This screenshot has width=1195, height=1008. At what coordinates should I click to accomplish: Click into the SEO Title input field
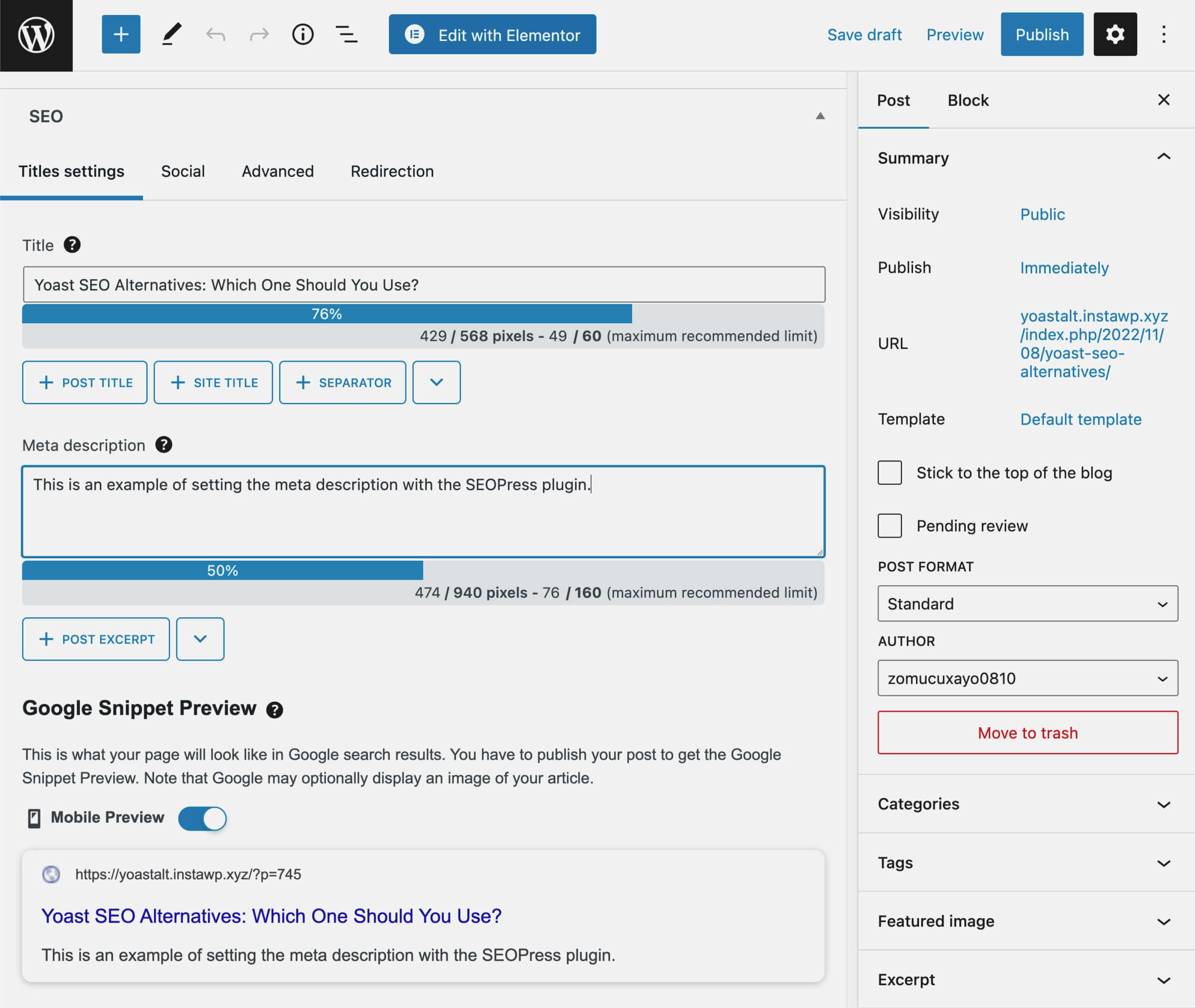point(424,285)
